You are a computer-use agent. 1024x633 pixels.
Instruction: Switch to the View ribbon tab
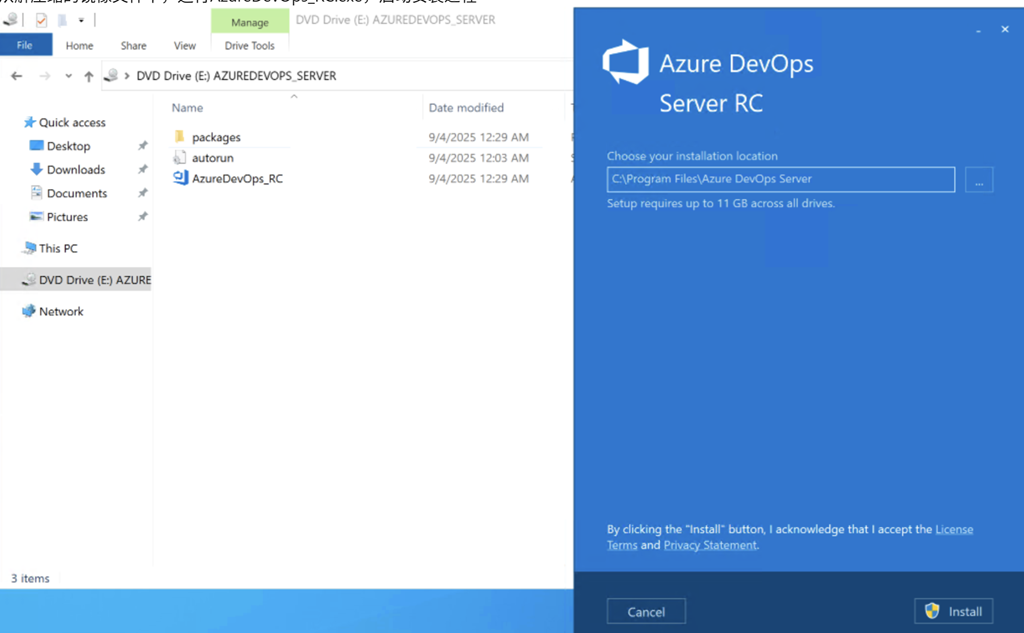click(185, 46)
